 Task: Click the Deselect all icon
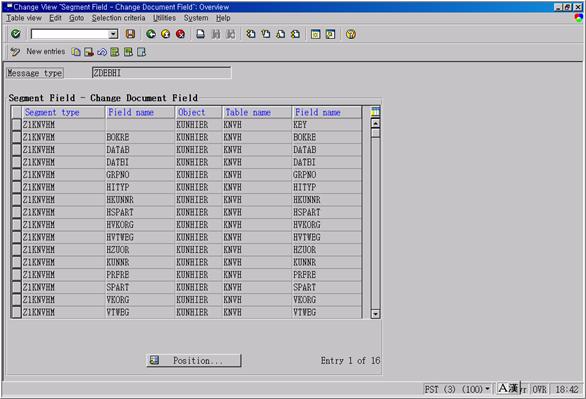point(141,52)
